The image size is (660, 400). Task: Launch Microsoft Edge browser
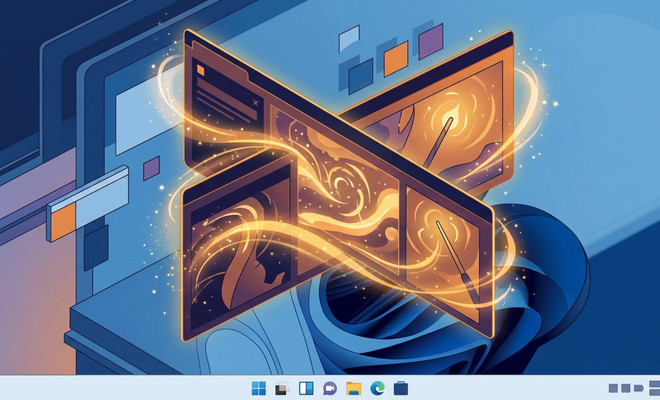pos(378,388)
